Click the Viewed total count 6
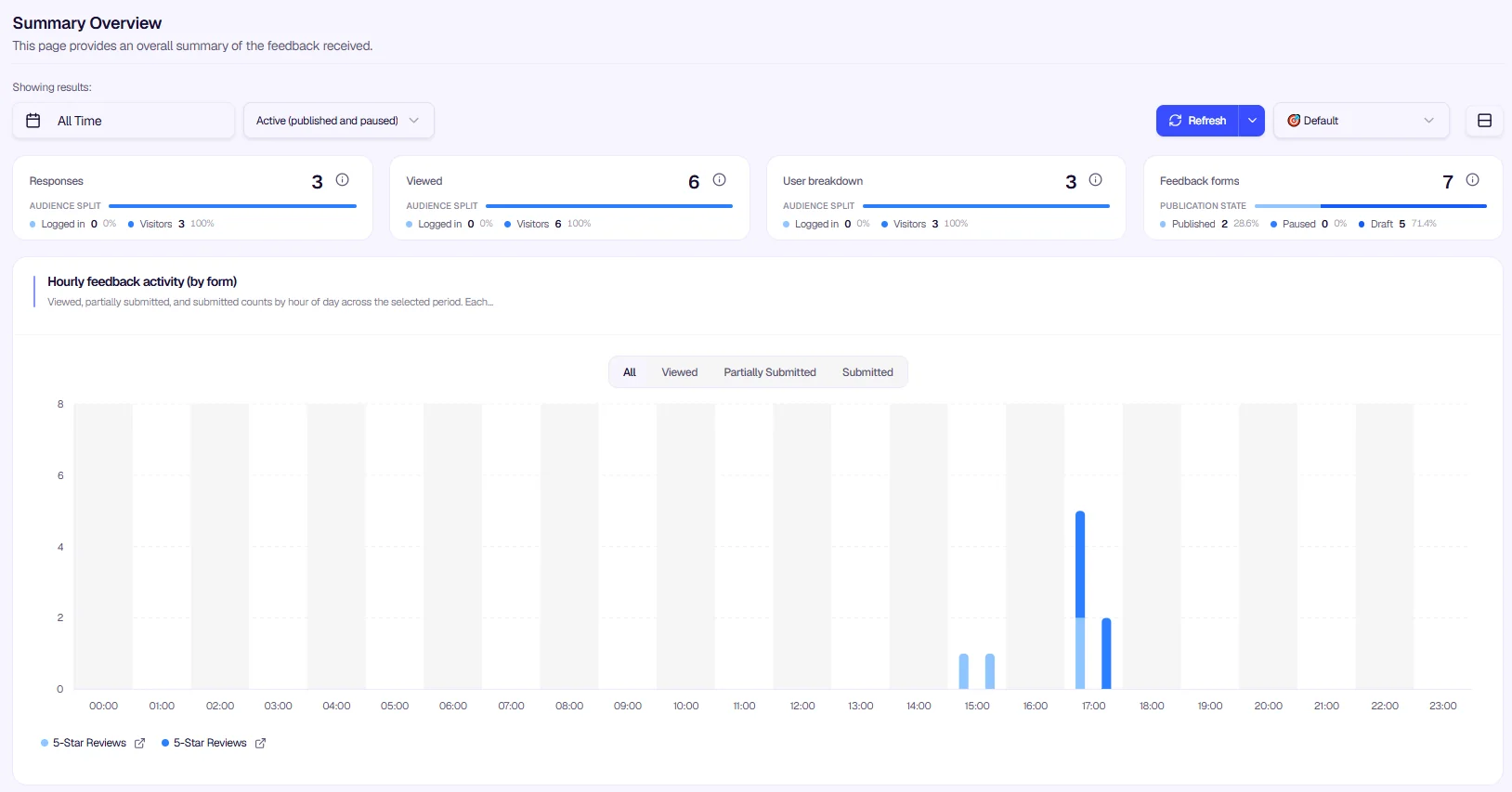1512x792 pixels. pyautogui.click(x=694, y=182)
